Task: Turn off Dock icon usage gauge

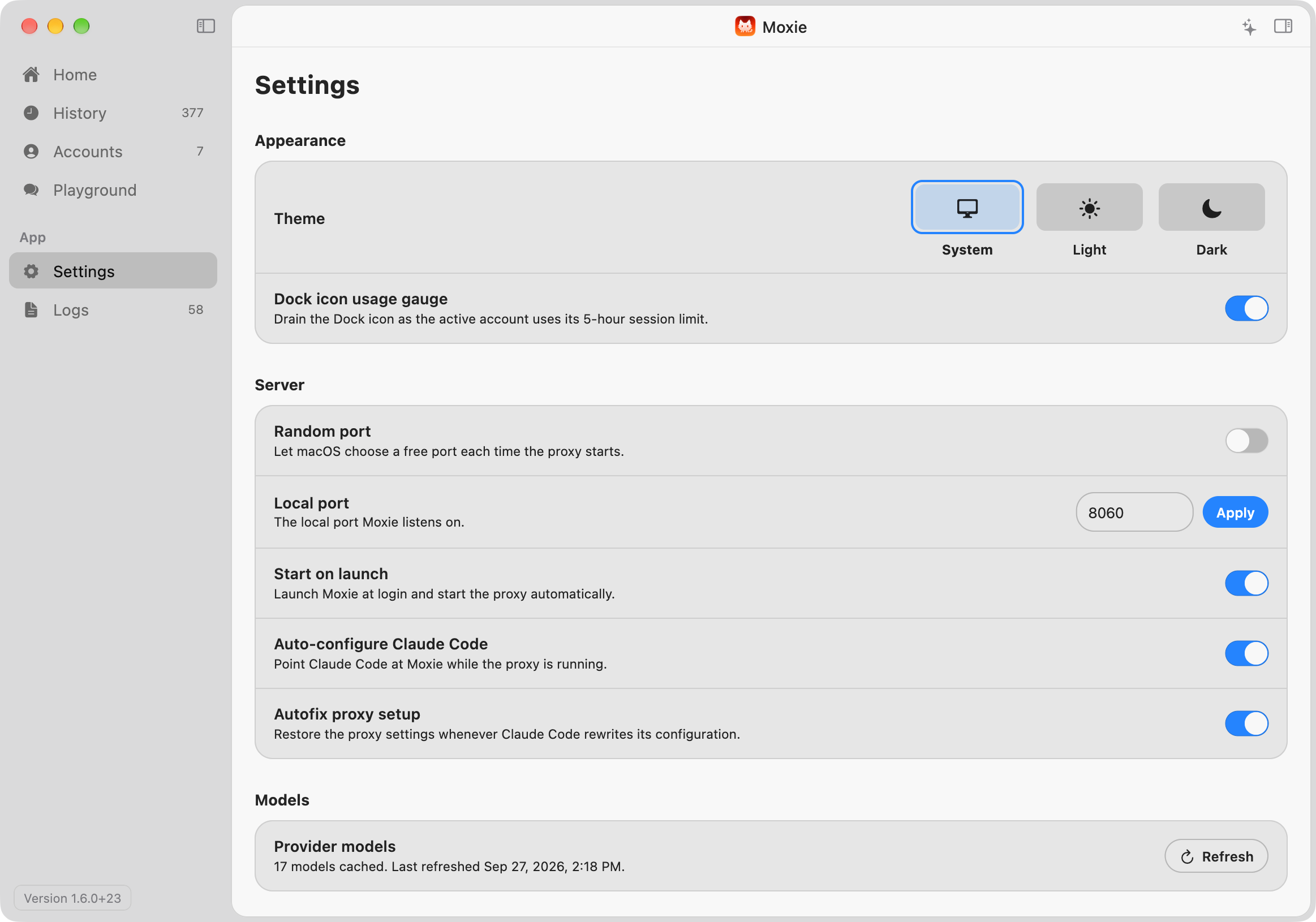Action: [1246, 308]
